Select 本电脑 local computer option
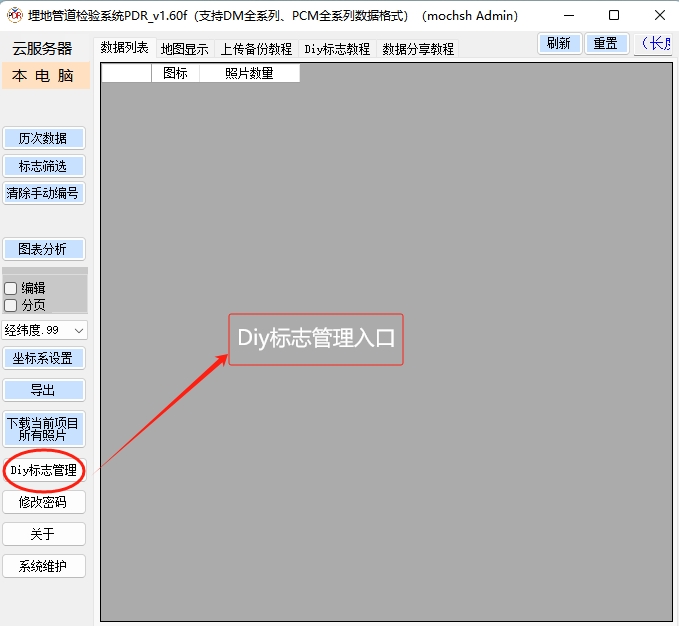Image resolution: width=679 pixels, height=626 pixels. coord(44,76)
